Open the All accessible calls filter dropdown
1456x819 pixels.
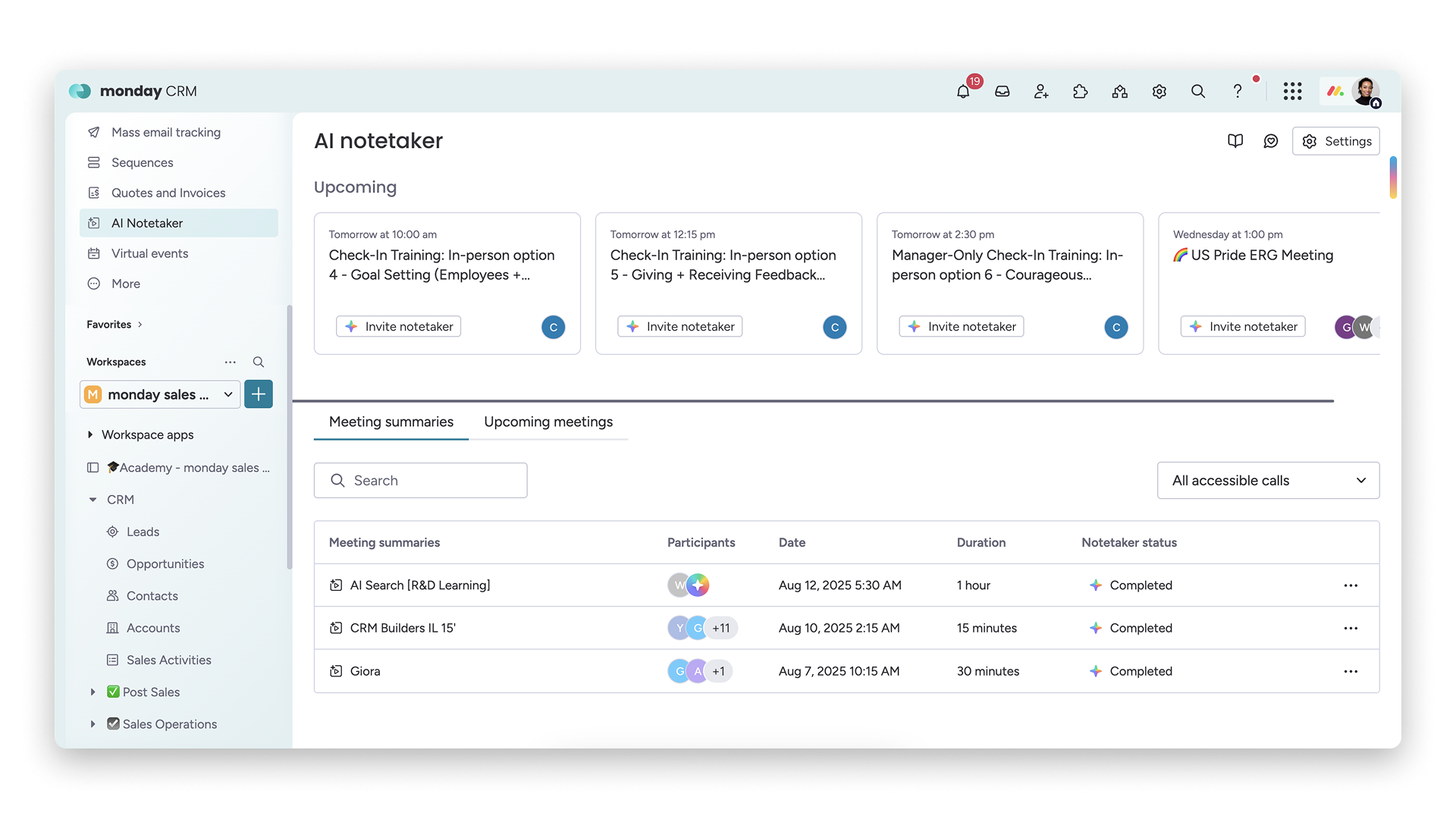pyautogui.click(x=1268, y=480)
